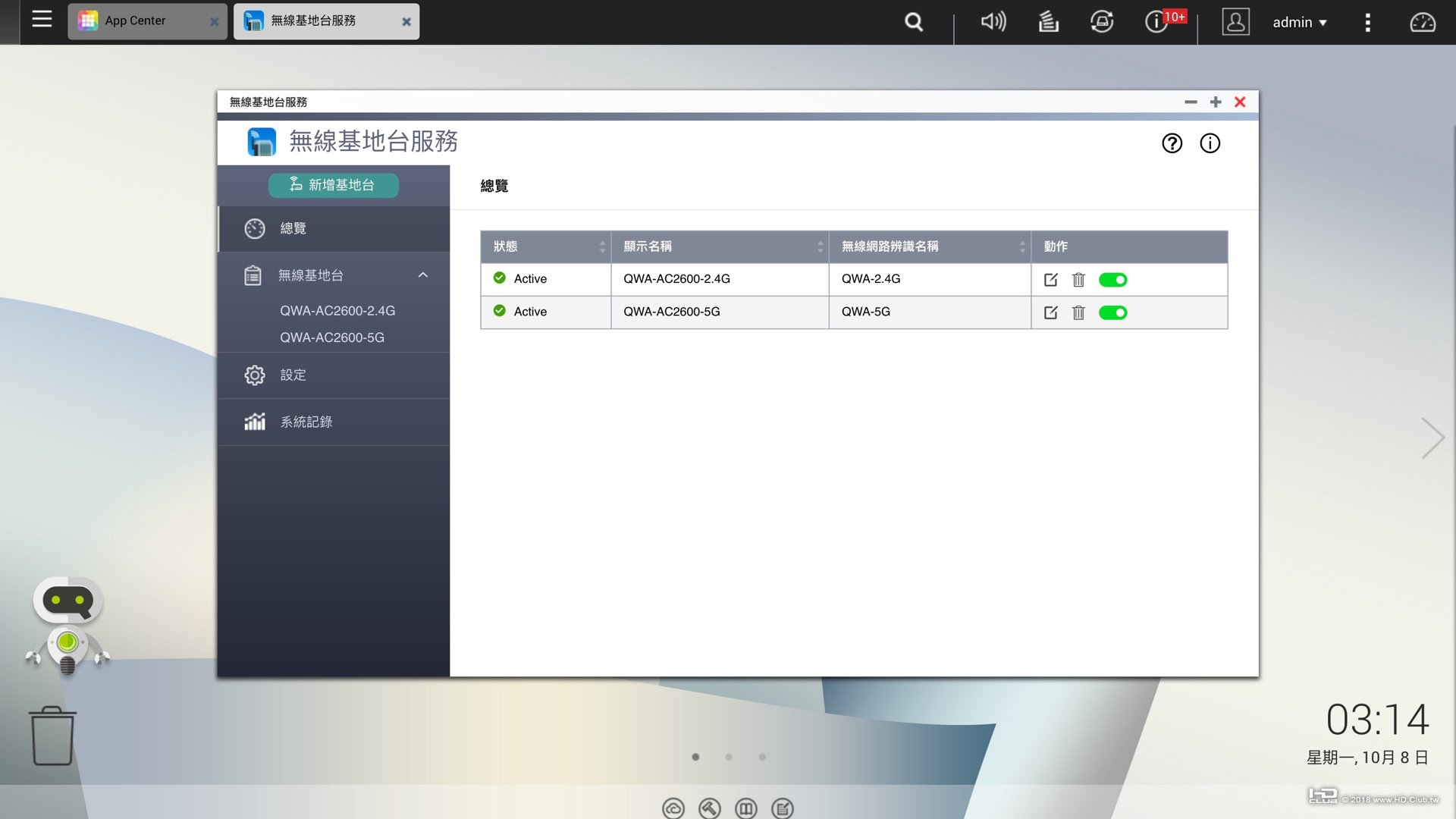Click the edit icon for QWA-AC2600-2.4G
This screenshot has height=819, width=1456.
click(1050, 279)
